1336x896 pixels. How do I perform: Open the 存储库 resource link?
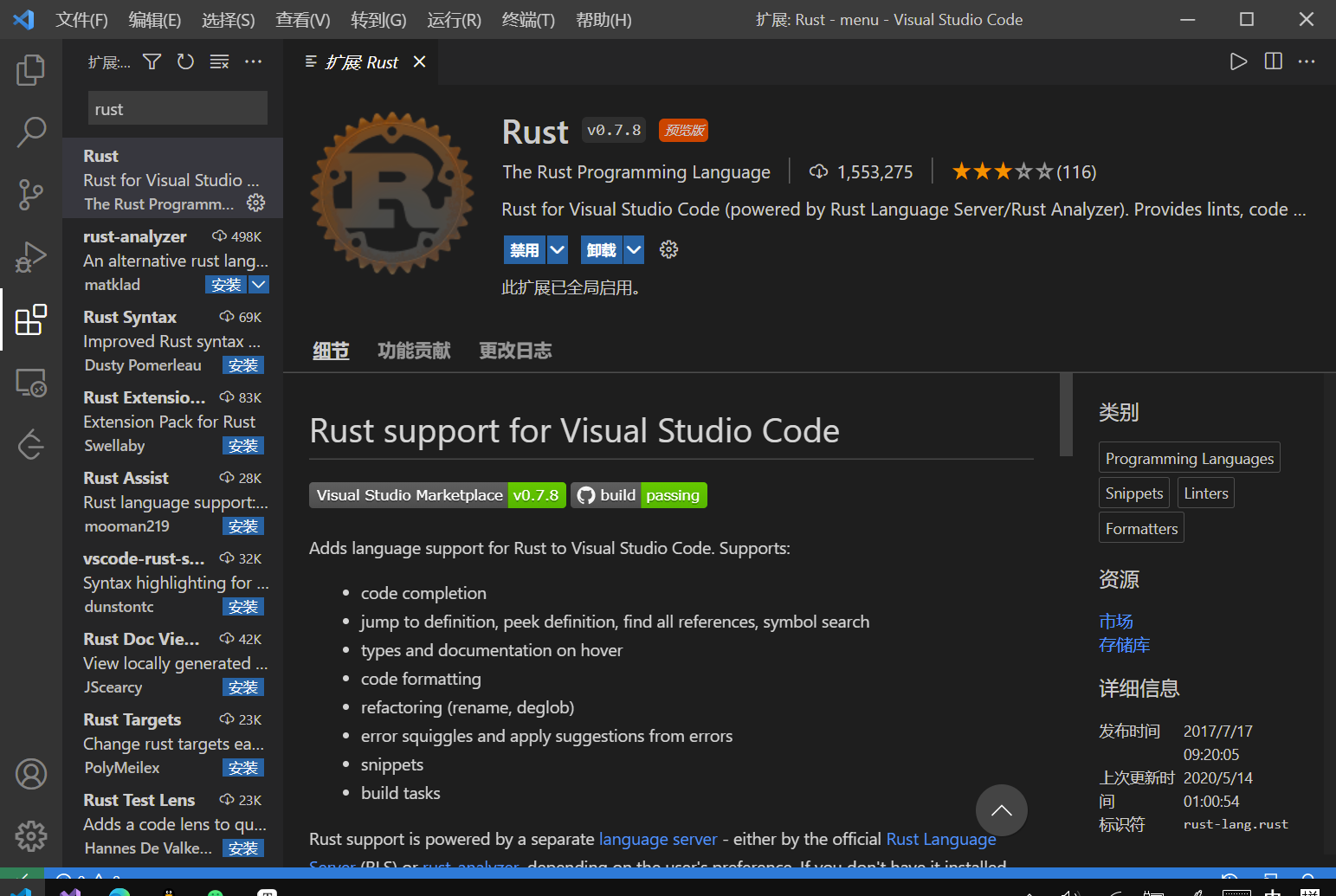(x=1125, y=645)
